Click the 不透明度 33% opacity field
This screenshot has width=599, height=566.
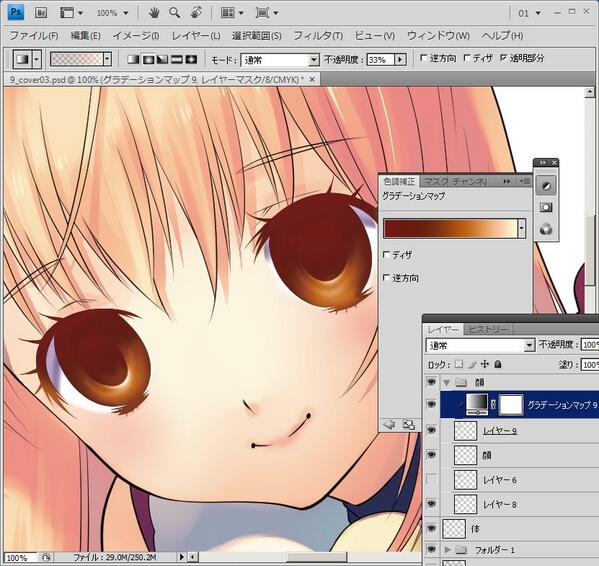click(x=380, y=60)
